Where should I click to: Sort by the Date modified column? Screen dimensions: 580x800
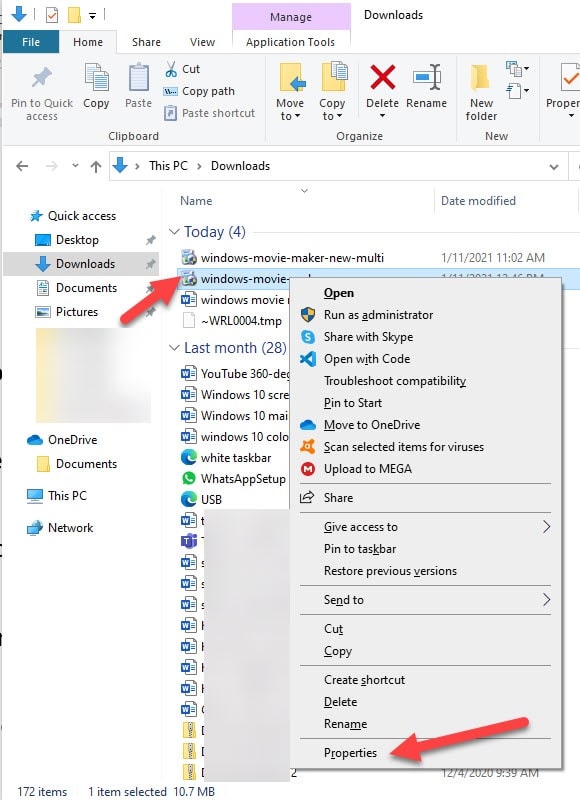(x=478, y=201)
